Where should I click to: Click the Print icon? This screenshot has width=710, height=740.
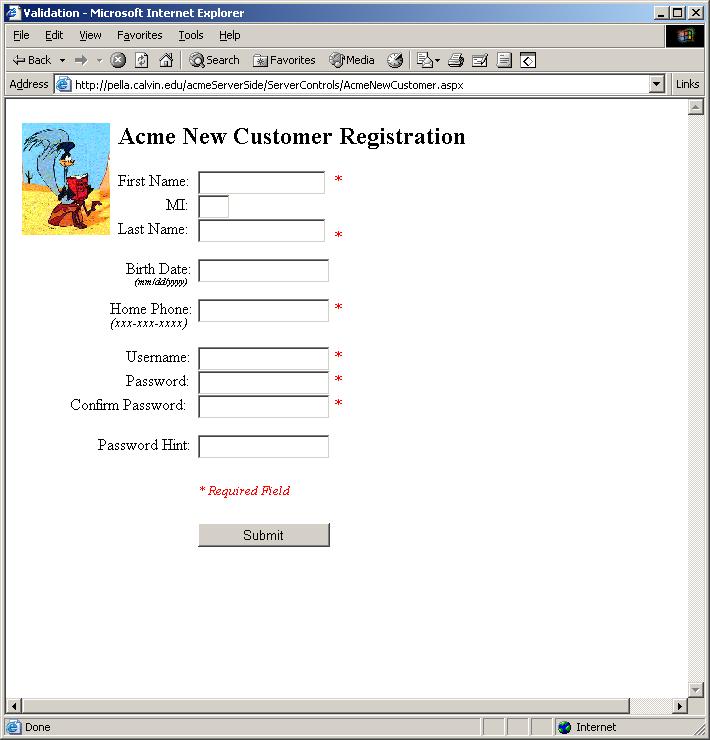[x=456, y=60]
